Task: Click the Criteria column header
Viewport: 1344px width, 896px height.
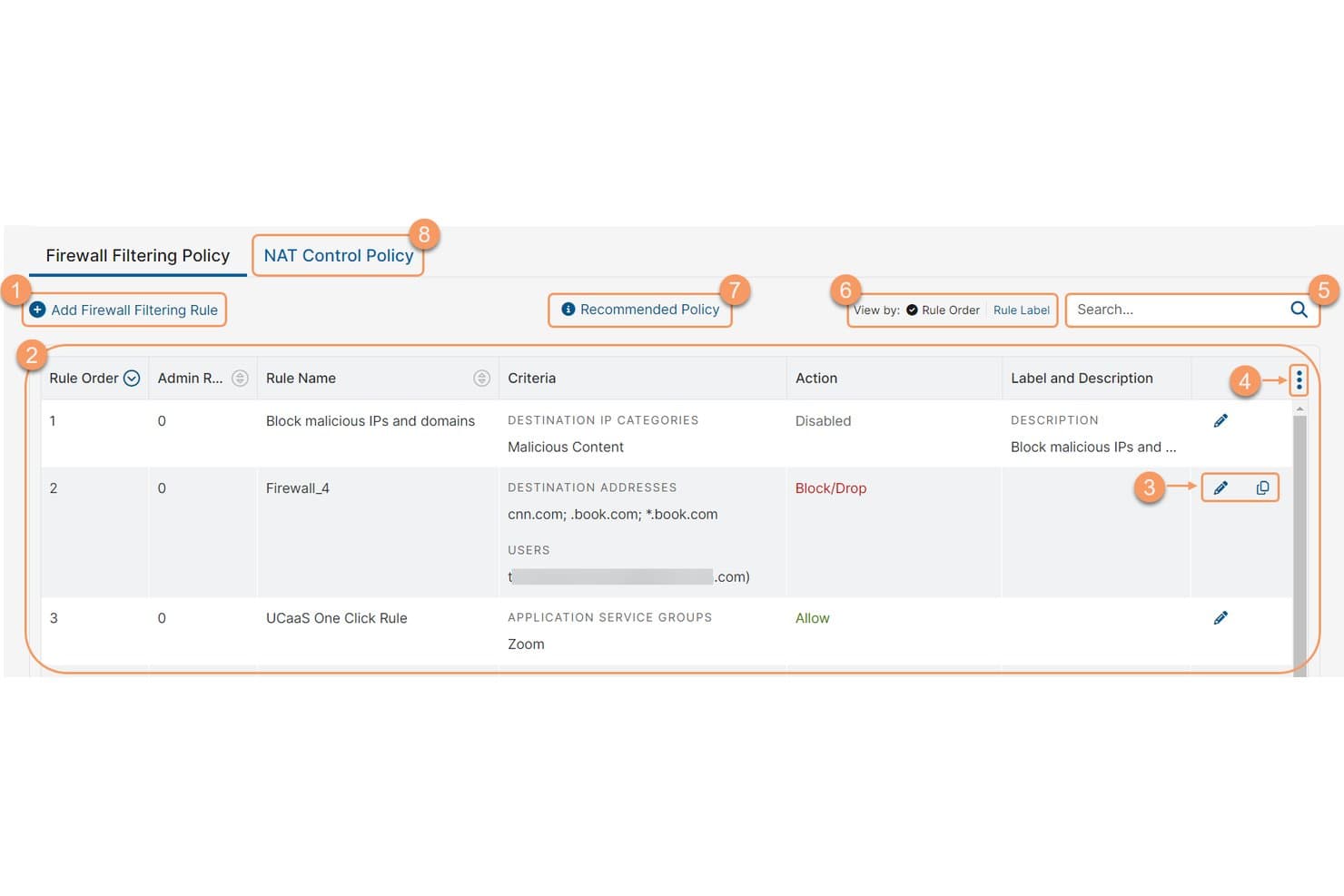Action: tap(531, 379)
